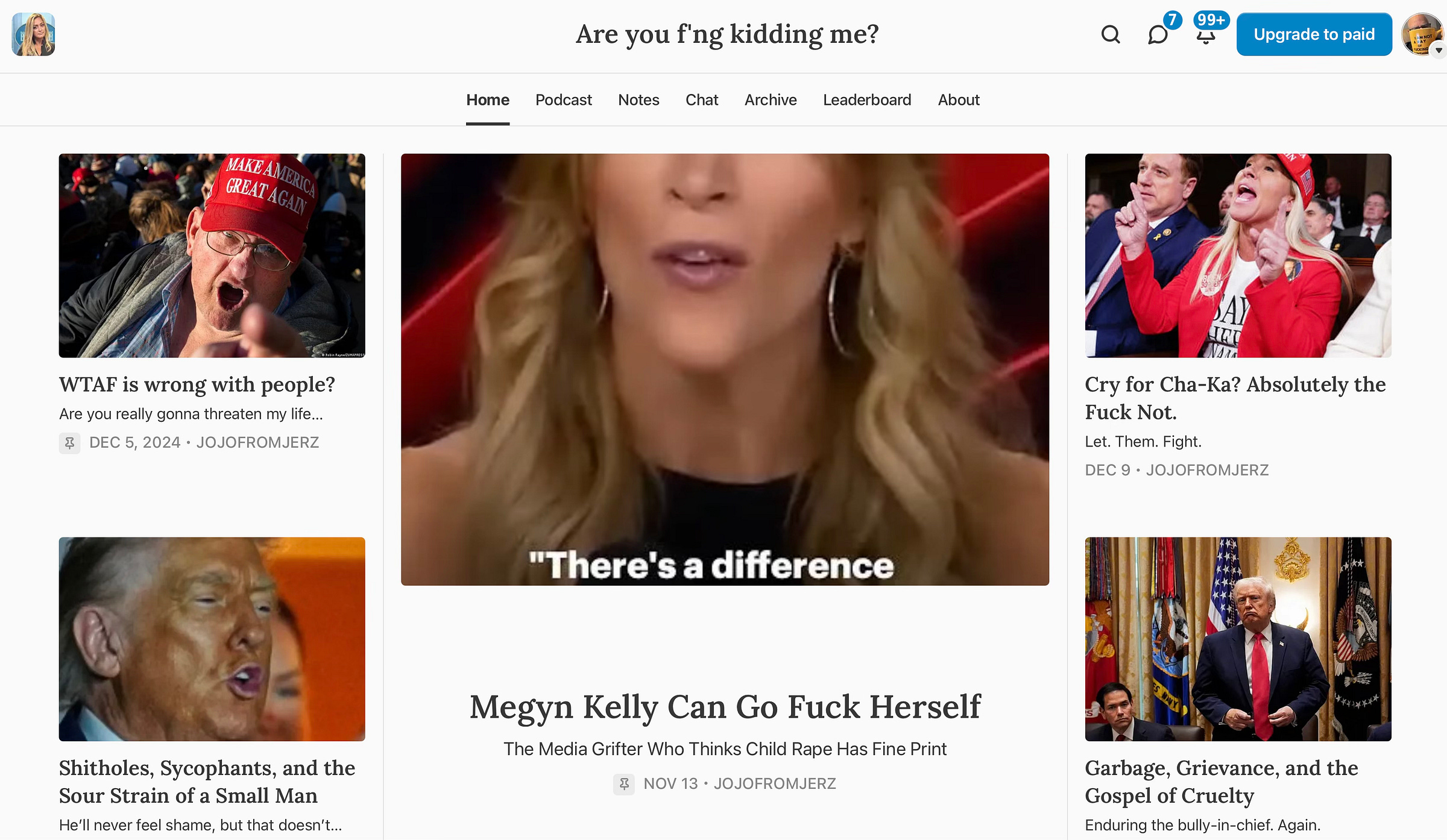Open the About tab

coord(959,100)
